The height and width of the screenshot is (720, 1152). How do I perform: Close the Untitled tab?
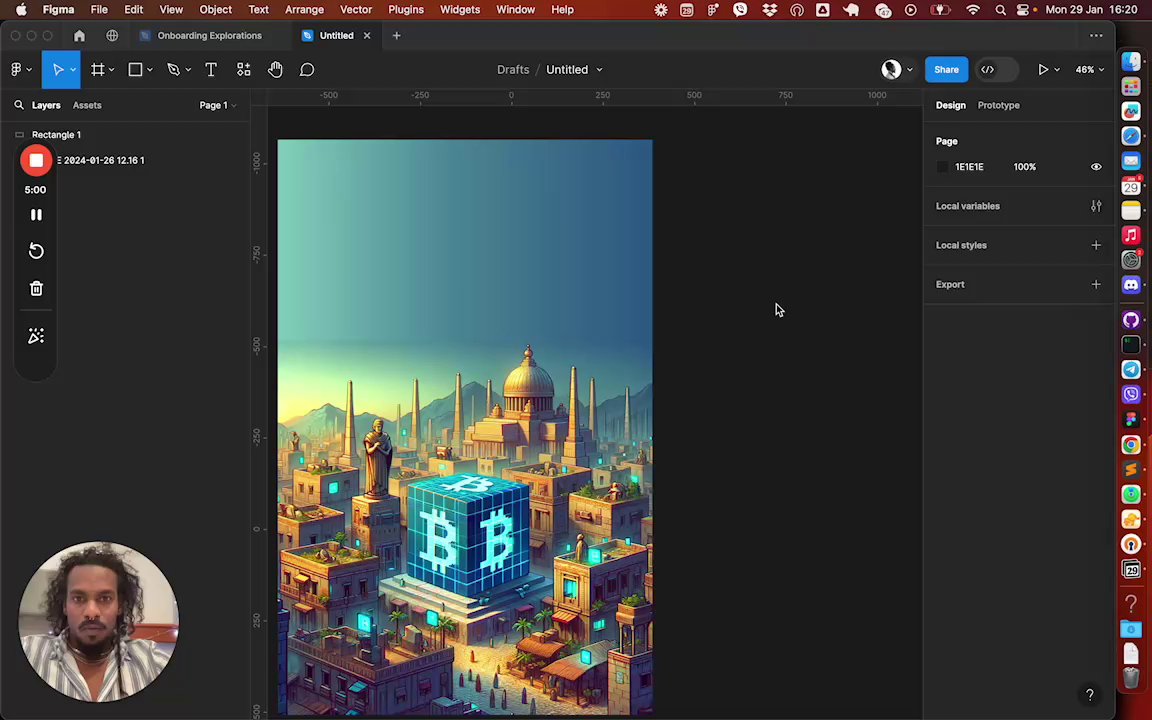(367, 35)
